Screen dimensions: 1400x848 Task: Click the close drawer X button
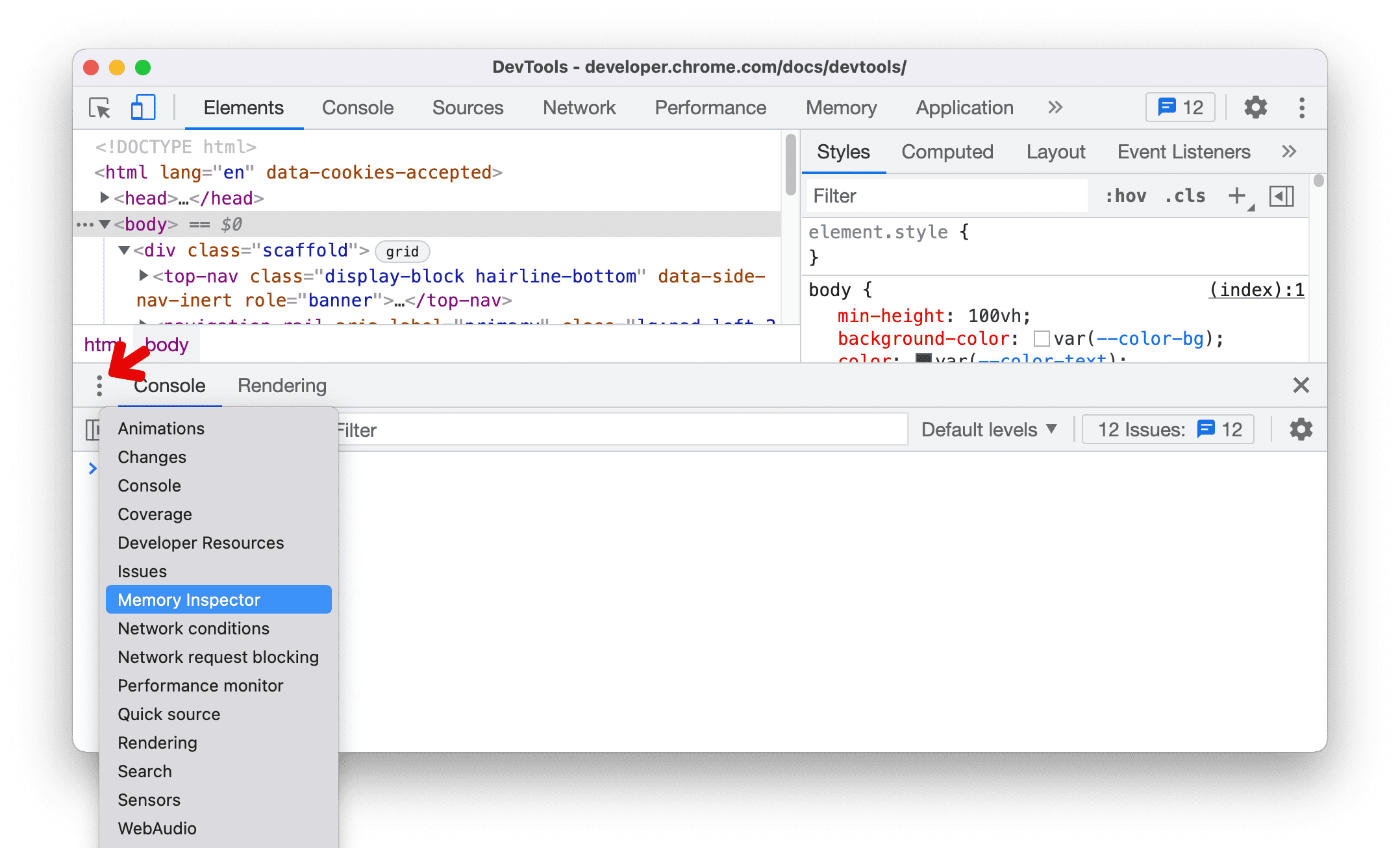(x=1300, y=385)
